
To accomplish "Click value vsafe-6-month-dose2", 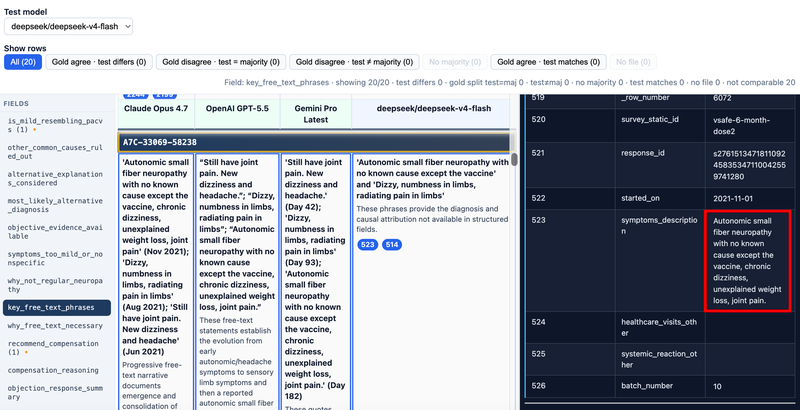I will (x=741, y=125).
